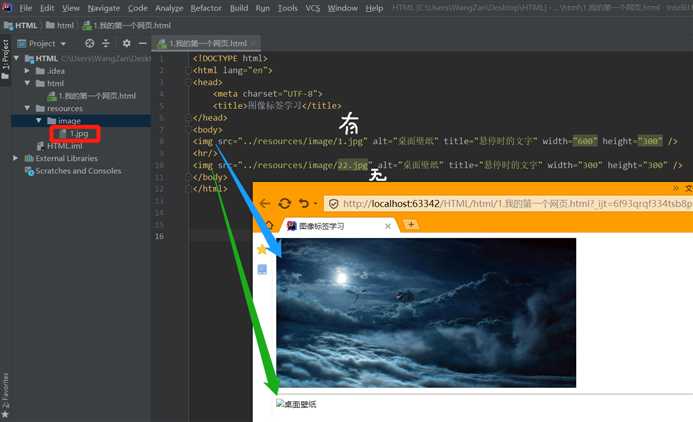Viewport: 693px width, 422px height.
Task: Click the locate/scroll-from-source icon in Project panel
Action: [x=89, y=44]
